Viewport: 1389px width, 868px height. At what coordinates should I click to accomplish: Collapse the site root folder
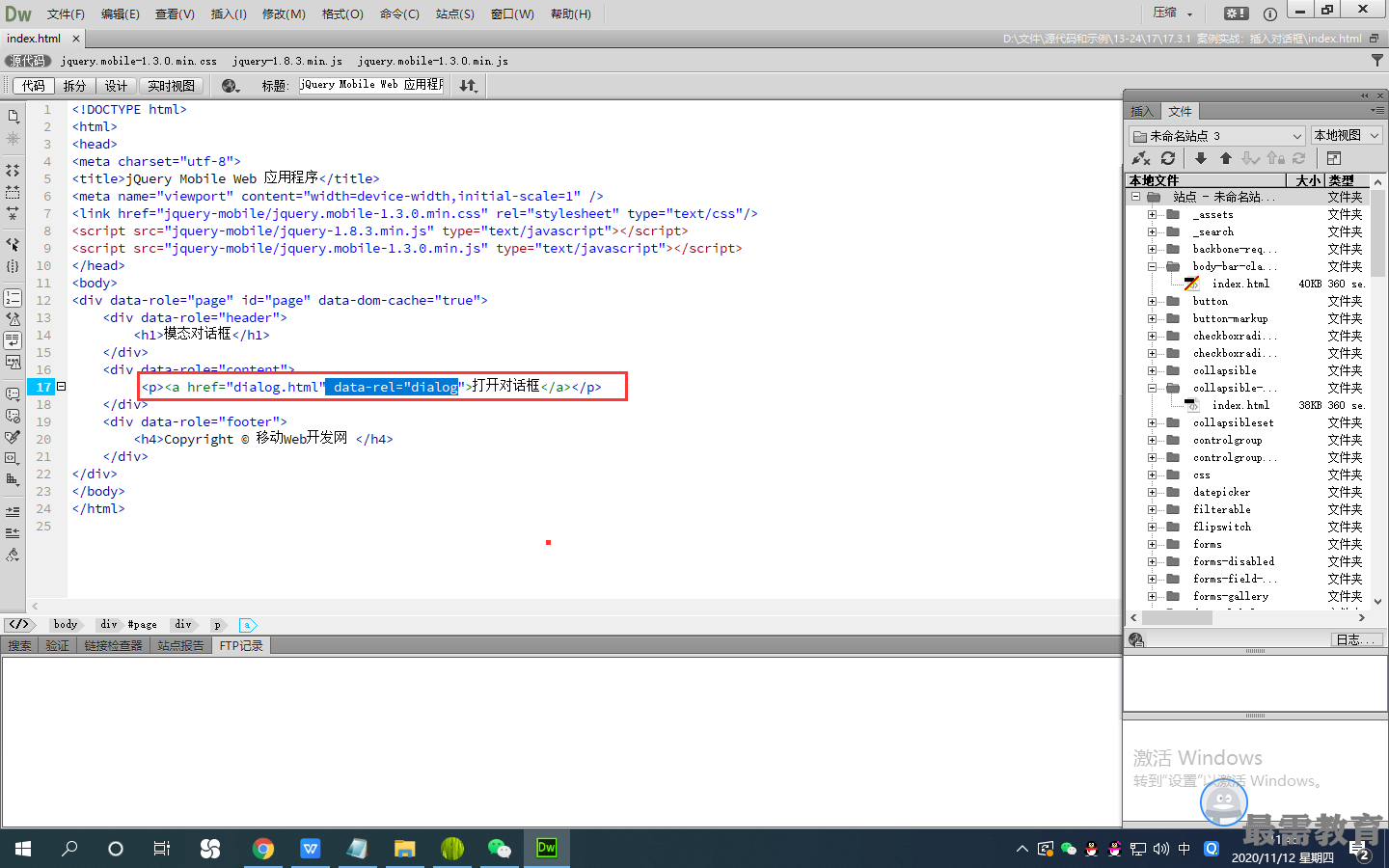tap(1135, 197)
